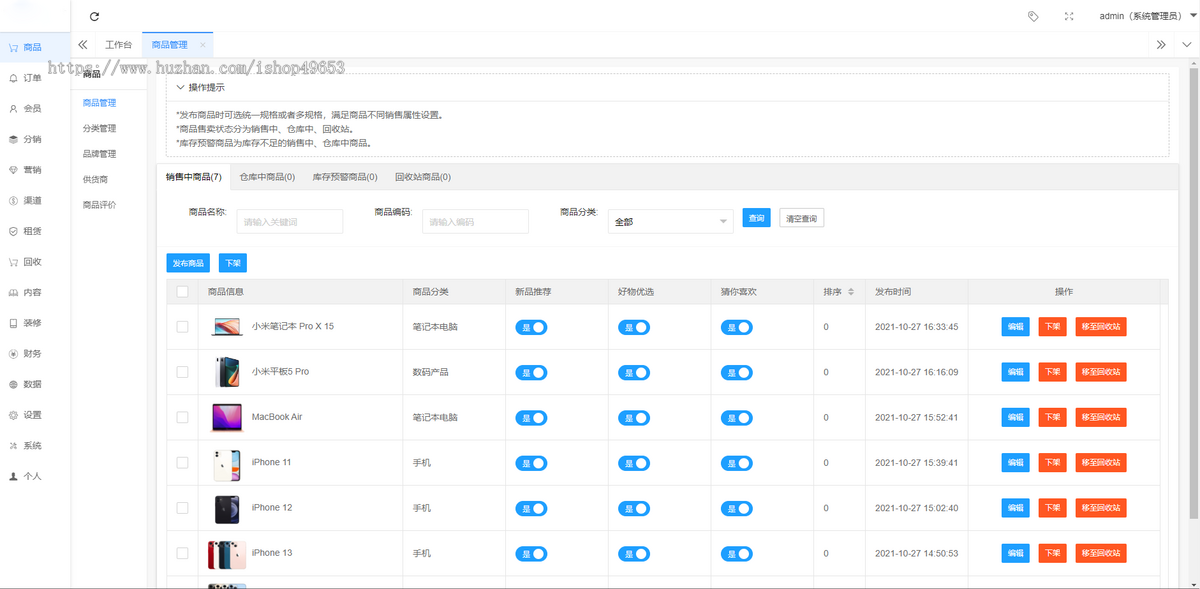Image resolution: width=1200 pixels, height=589 pixels.
Task: Click the refresh icon in top bar
Action: point(95,17)
